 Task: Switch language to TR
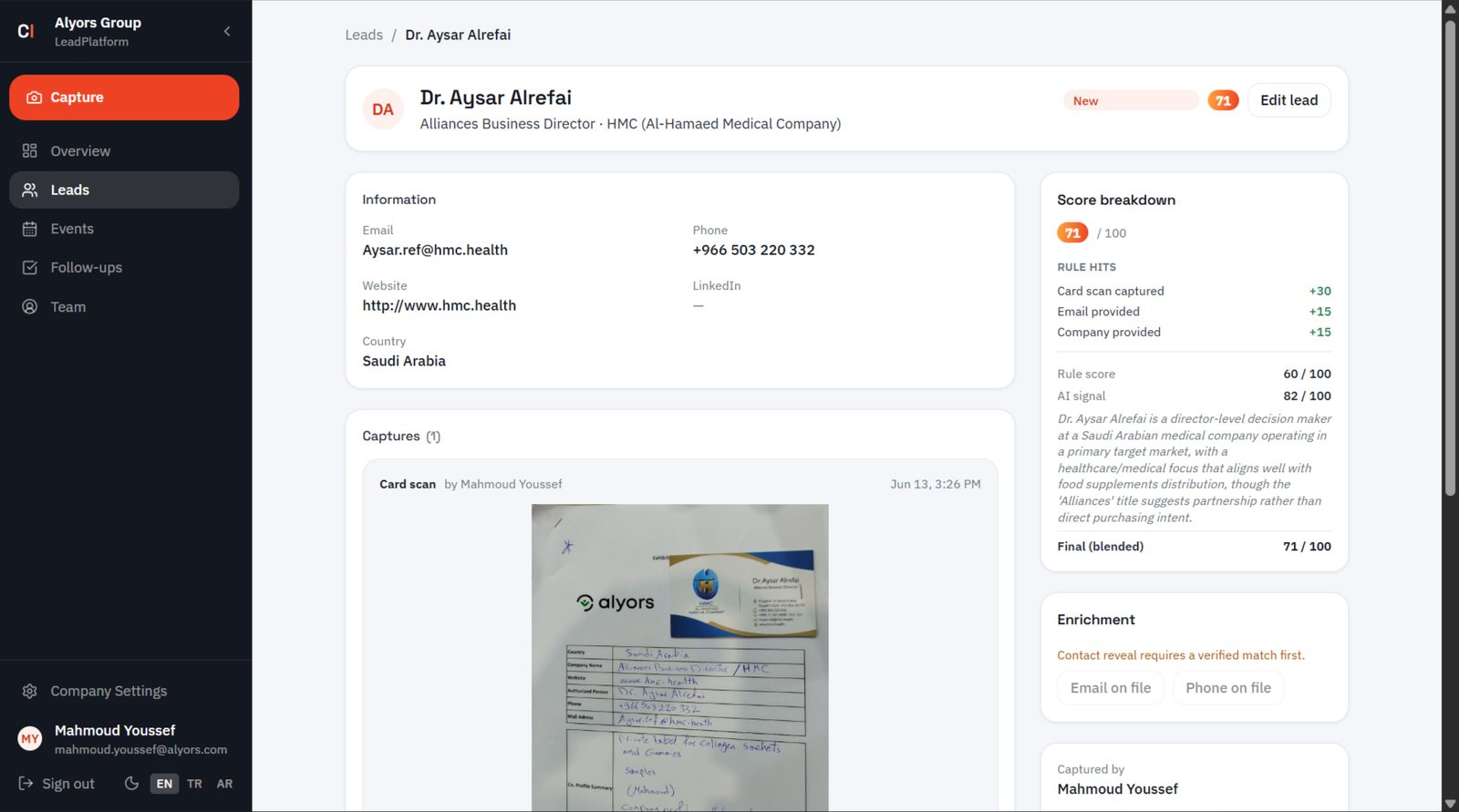(194, 784)
